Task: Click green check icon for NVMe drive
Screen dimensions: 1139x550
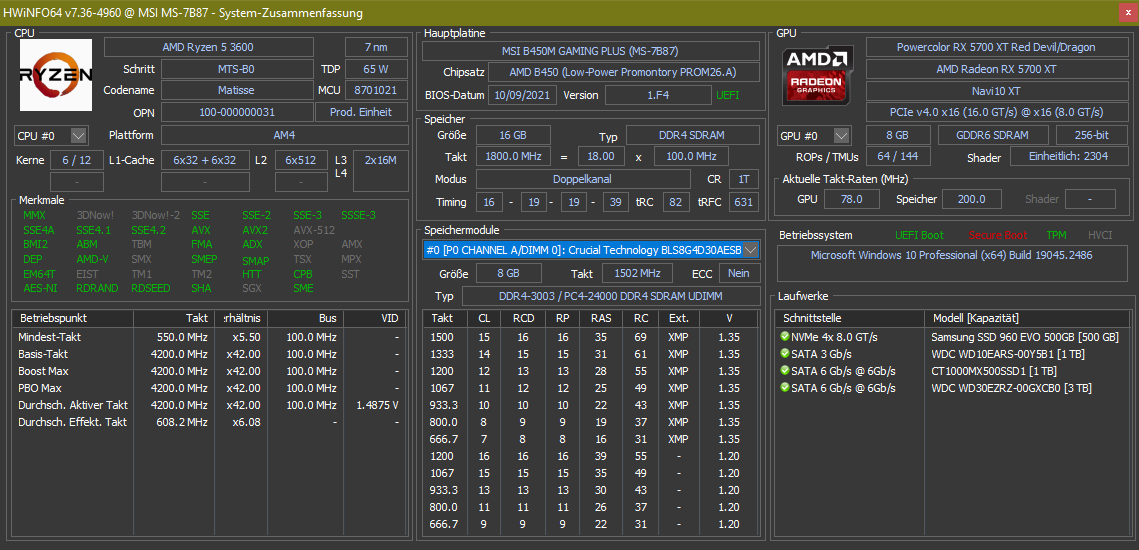Action: point(785,337)
